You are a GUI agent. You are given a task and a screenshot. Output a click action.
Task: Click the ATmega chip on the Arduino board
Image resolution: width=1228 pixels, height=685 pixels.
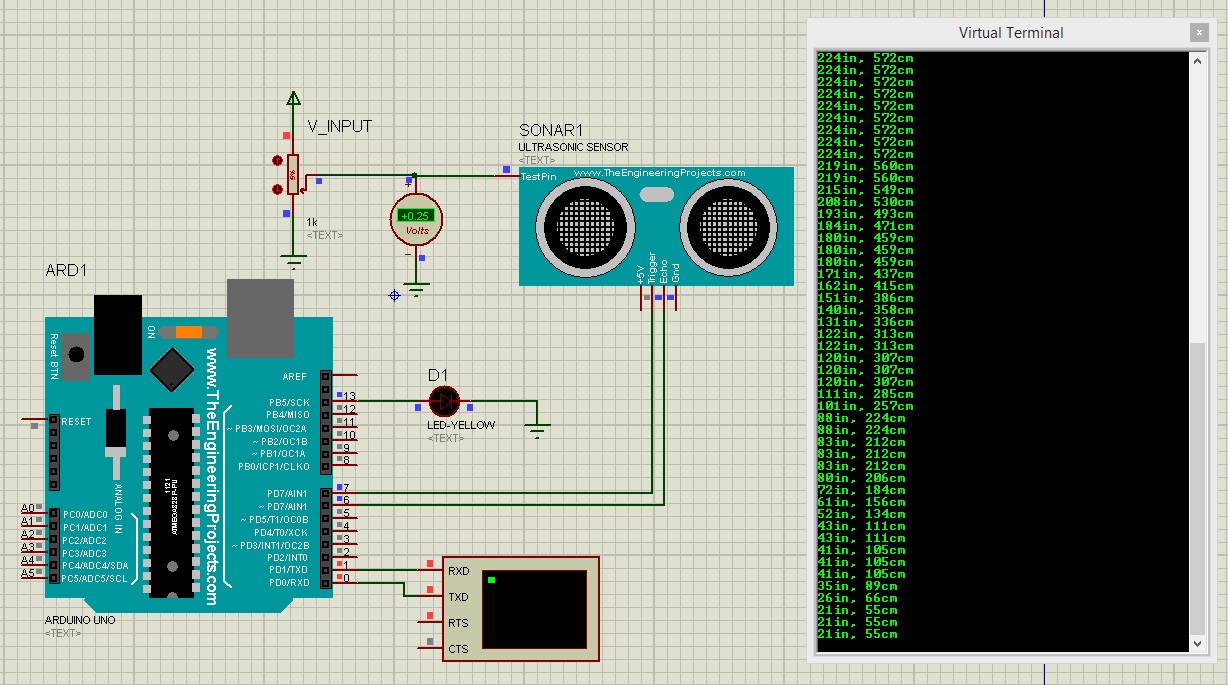pos(170,502)
